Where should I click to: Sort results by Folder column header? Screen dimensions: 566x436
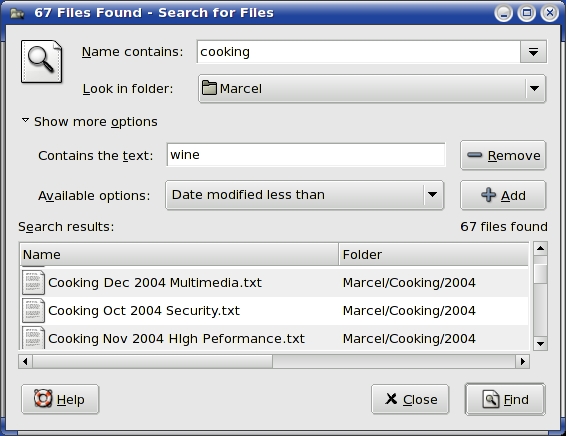click(433, 254)
